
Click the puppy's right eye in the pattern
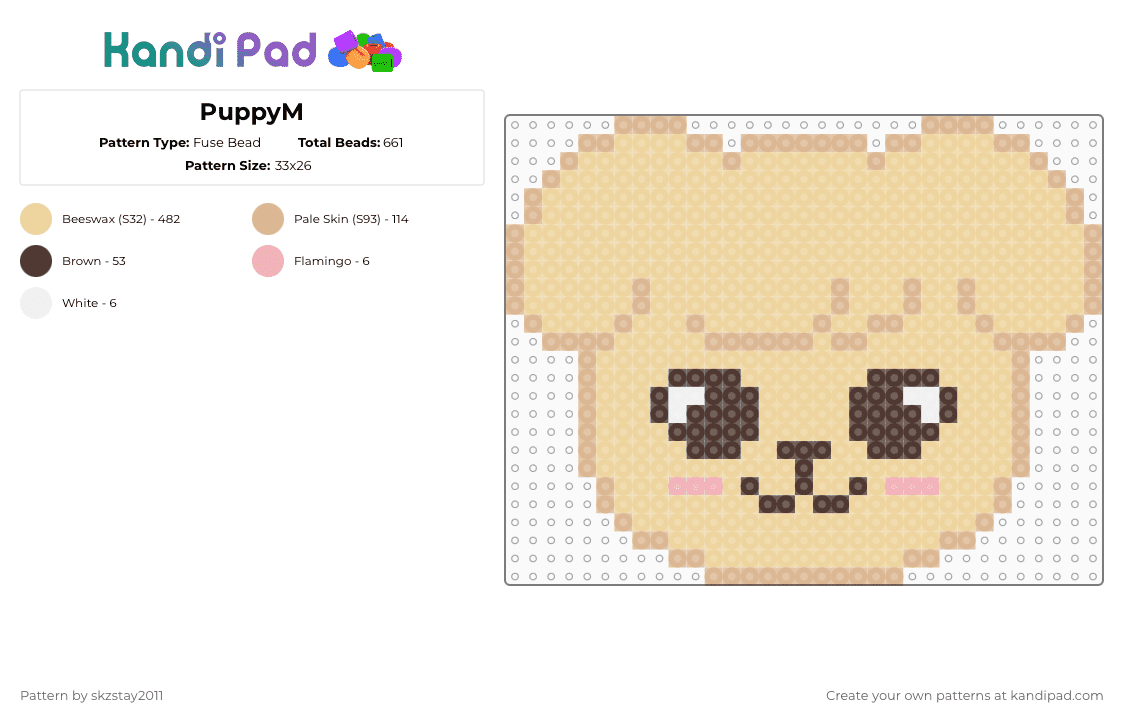click(902, 414)
